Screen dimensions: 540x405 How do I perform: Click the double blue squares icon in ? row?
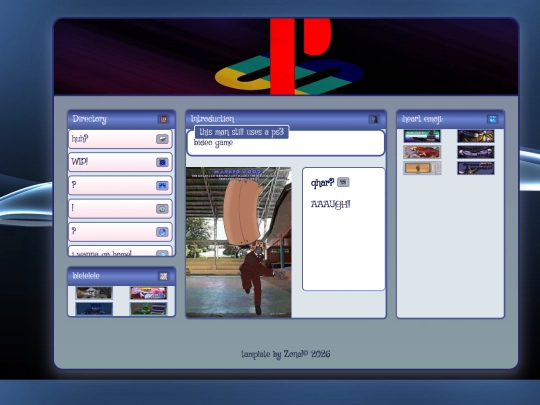click(162, 185)
